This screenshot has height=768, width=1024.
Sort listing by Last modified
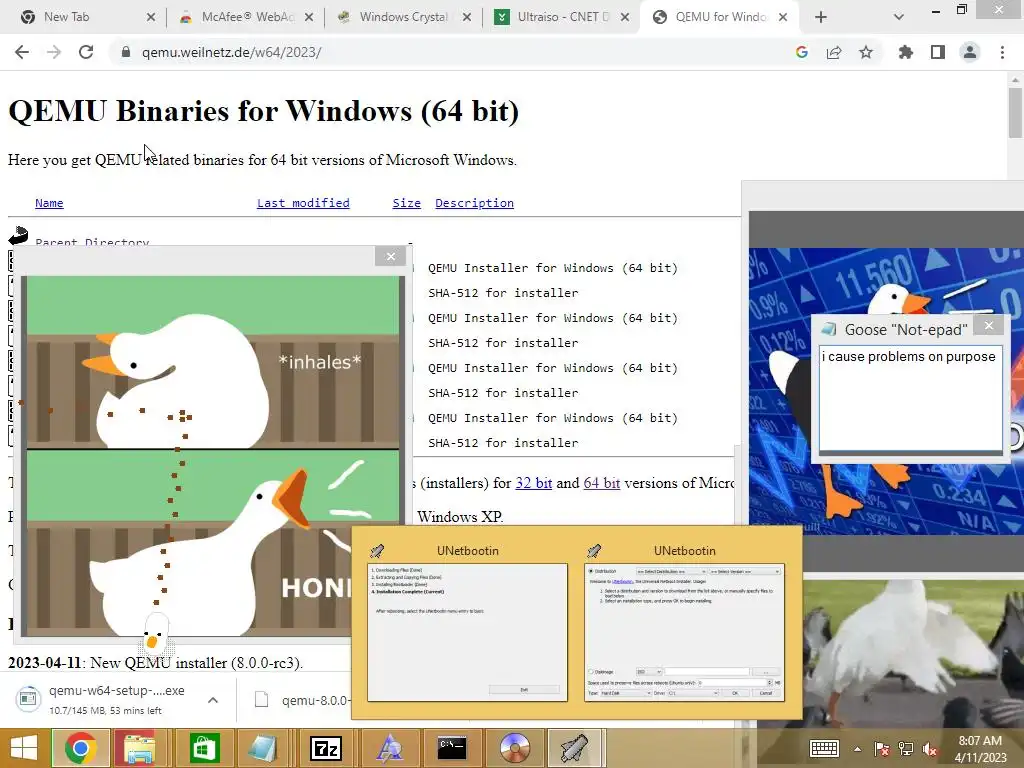[303, 203]
